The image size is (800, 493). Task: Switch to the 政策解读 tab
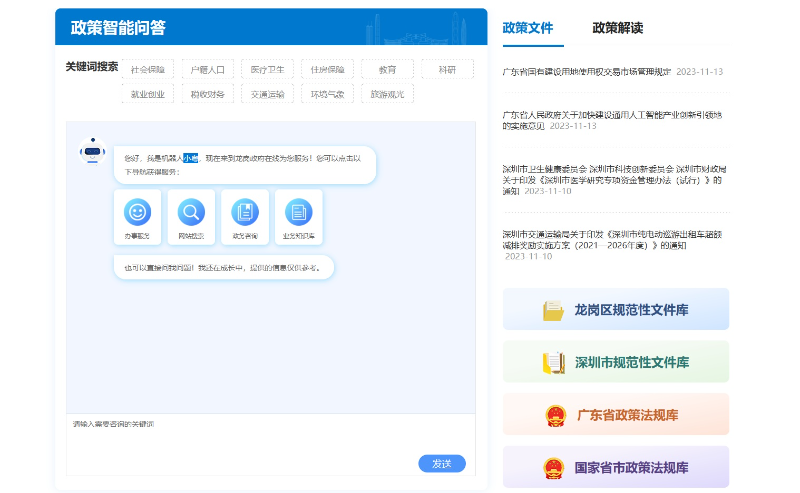tap(617, 28)
